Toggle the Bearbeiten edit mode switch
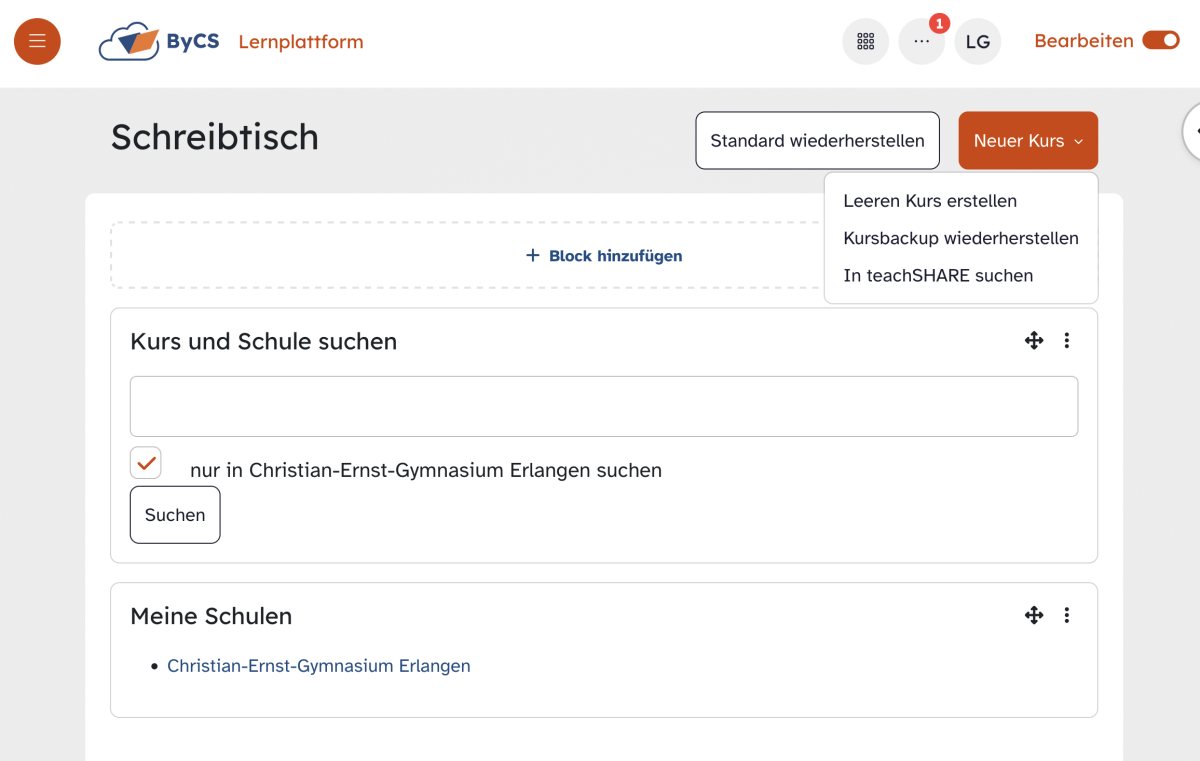This screenshot has width=1200, height=761. click(1160, 41)
